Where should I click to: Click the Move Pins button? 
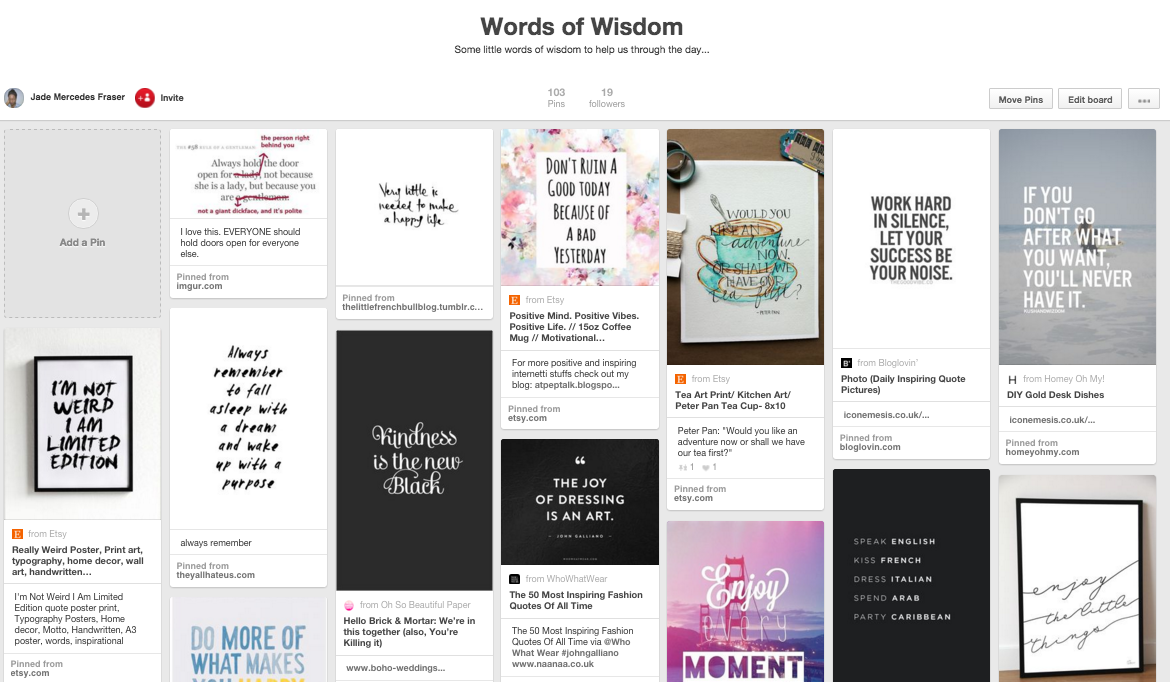(1021, 99)
